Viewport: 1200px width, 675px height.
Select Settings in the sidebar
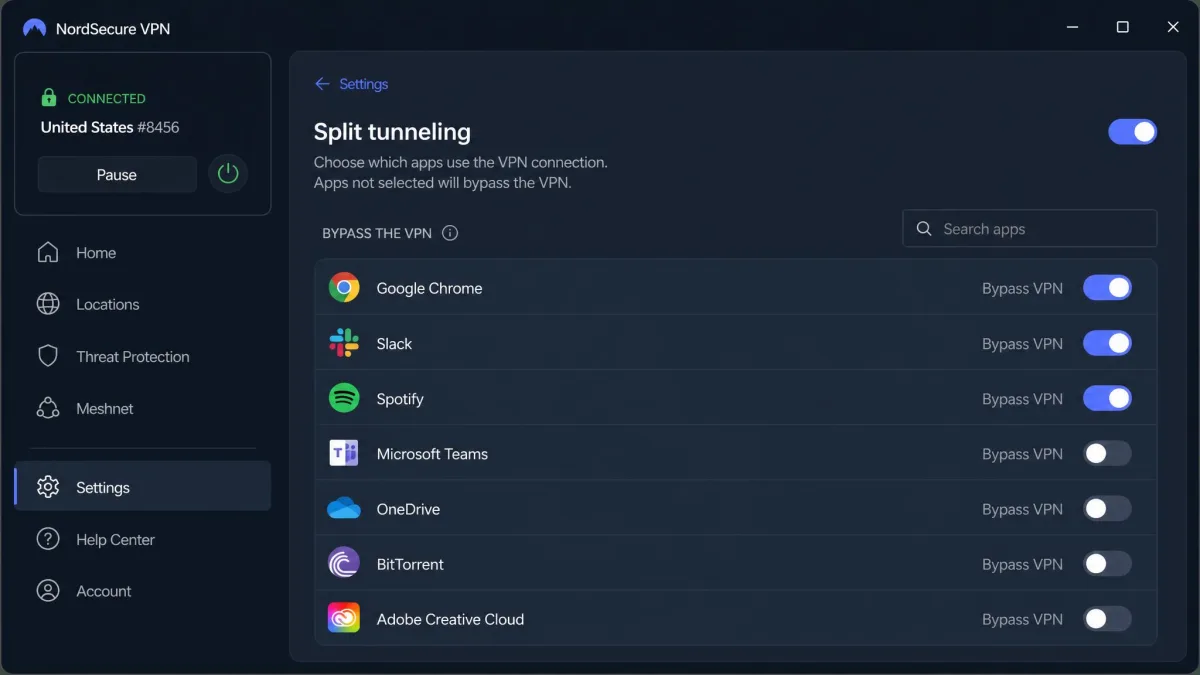pyautogui.click(x=143, y=487)
